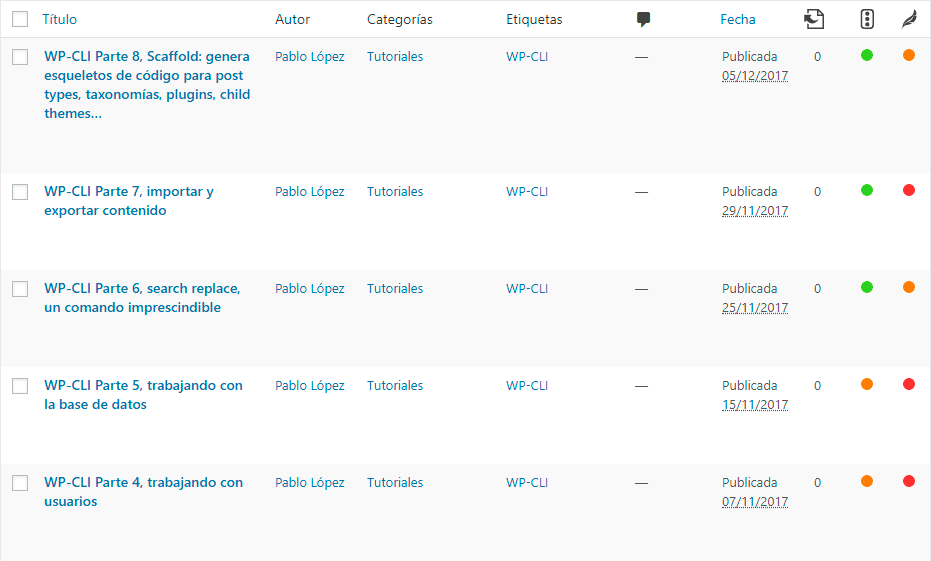Open post WP-CLI Parte 7, importar y exportar
The width and height of the screenshot is (931, 561).
pyautogui.click(x=129, y=201)
